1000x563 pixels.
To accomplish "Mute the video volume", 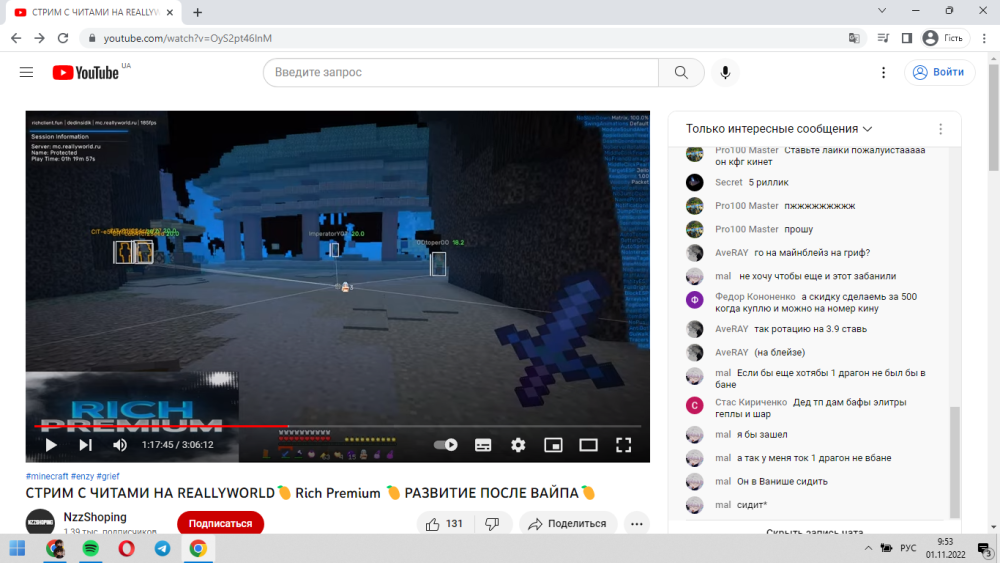I will coord(119,445).
